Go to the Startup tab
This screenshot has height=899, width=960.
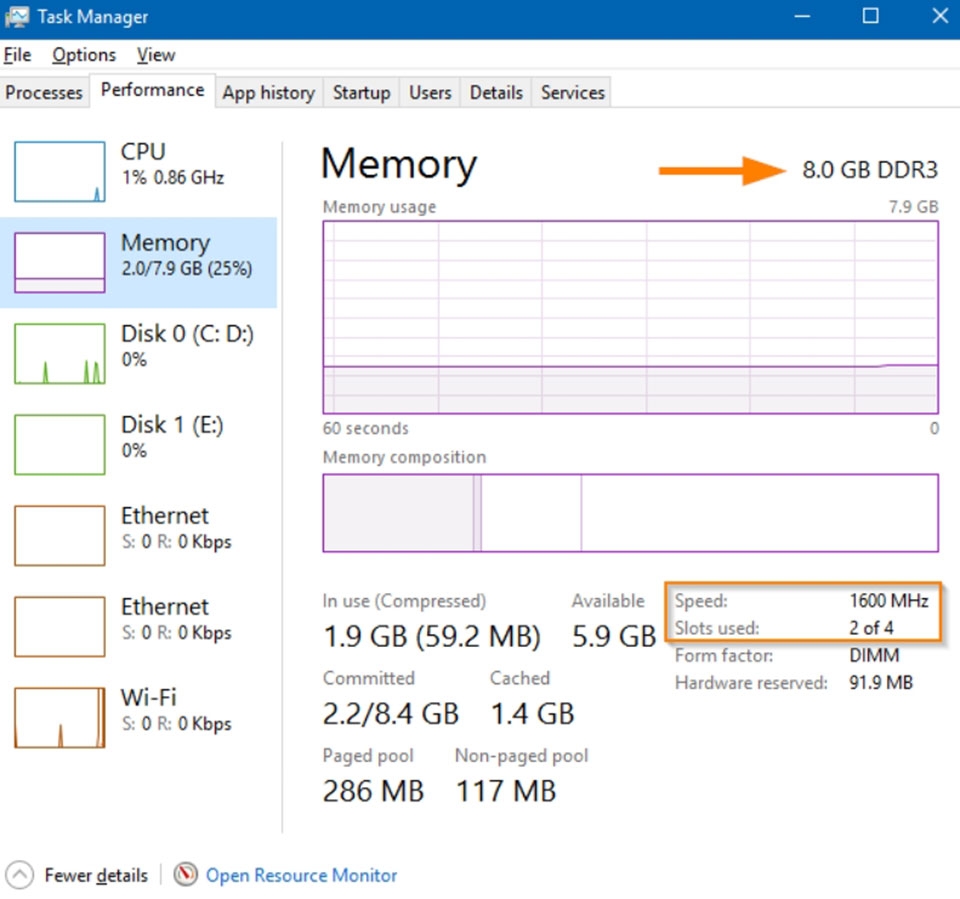click(x=361, y=92)
